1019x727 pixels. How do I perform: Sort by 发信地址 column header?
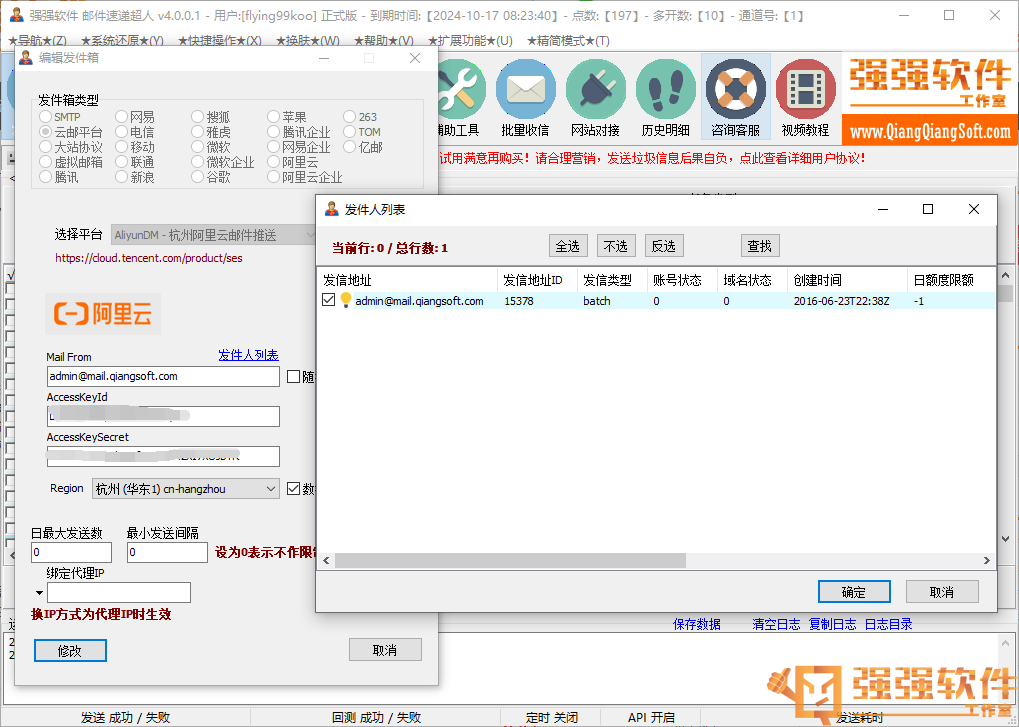(408, 280)
